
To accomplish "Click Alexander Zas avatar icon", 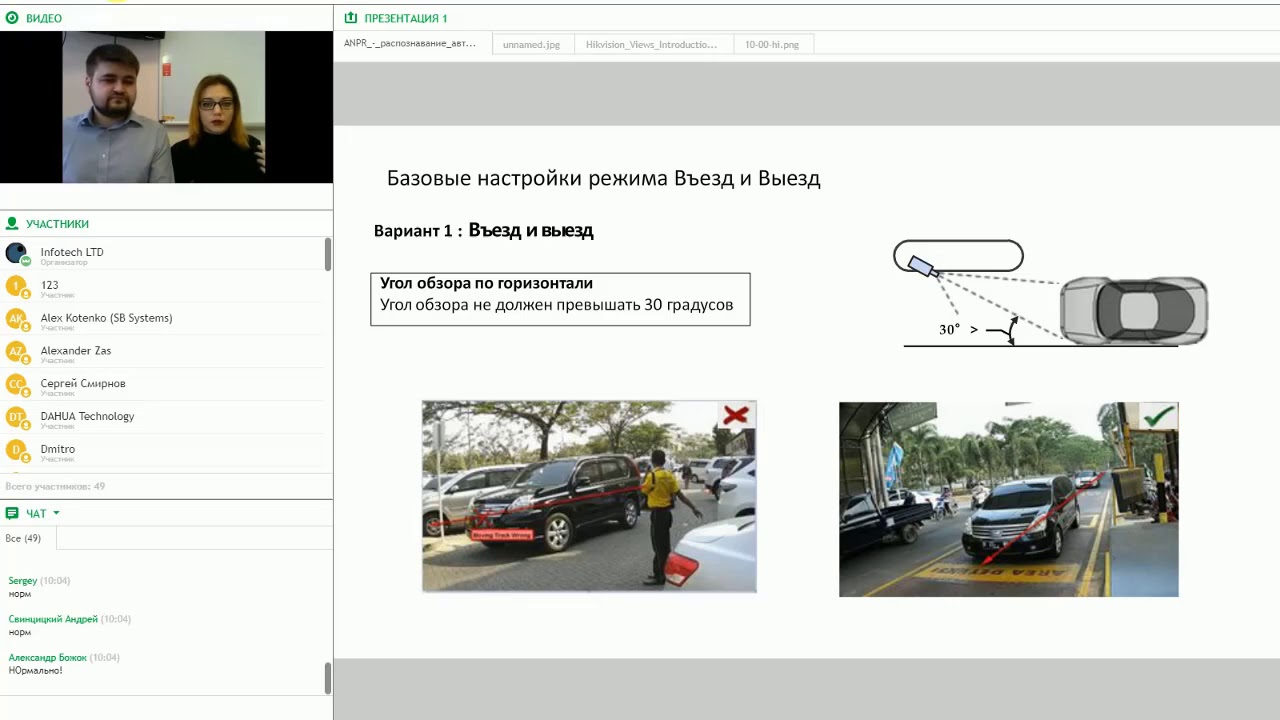I will 17,353.
